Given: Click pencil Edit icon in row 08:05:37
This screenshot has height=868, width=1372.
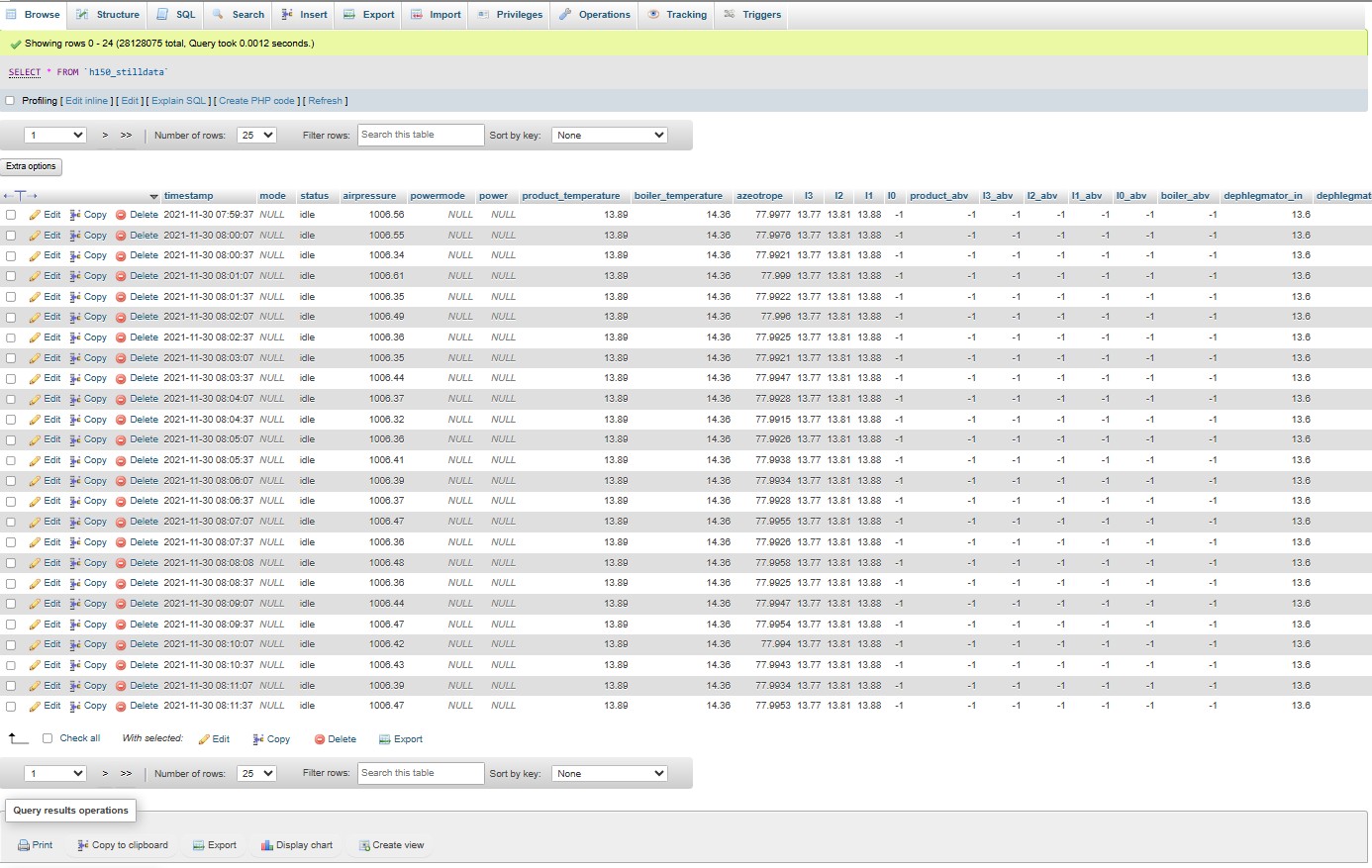Looking at the screenshot, I should [x=35, y=460].
